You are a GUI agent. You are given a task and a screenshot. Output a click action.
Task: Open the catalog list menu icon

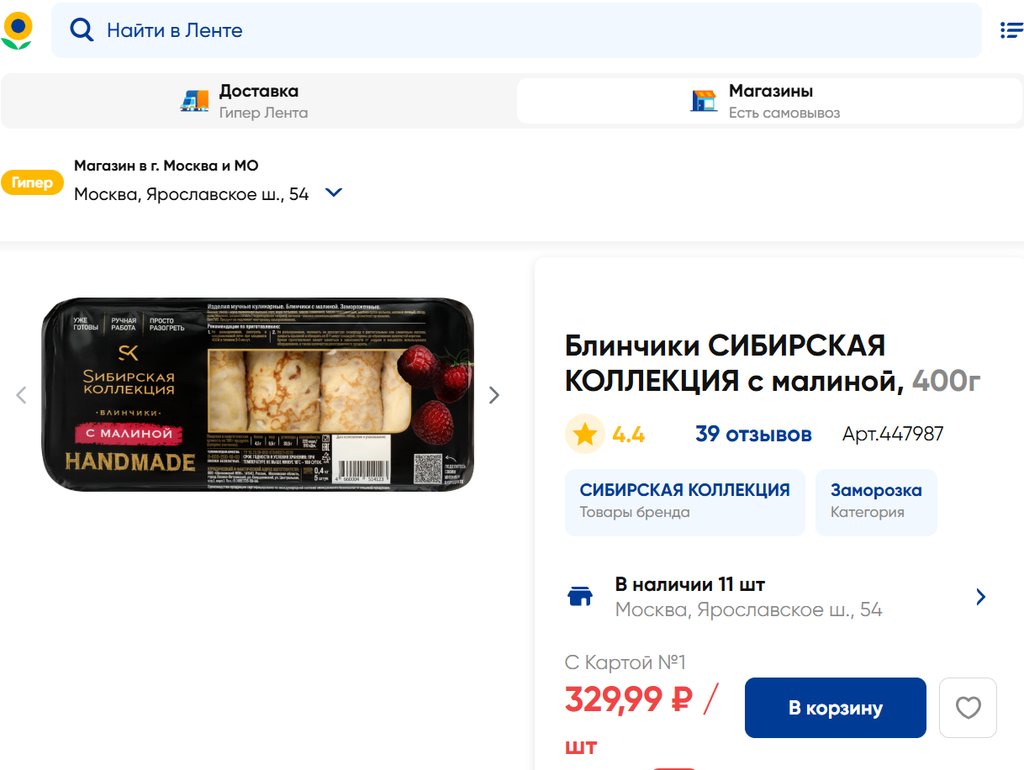tap(1012, 30)
